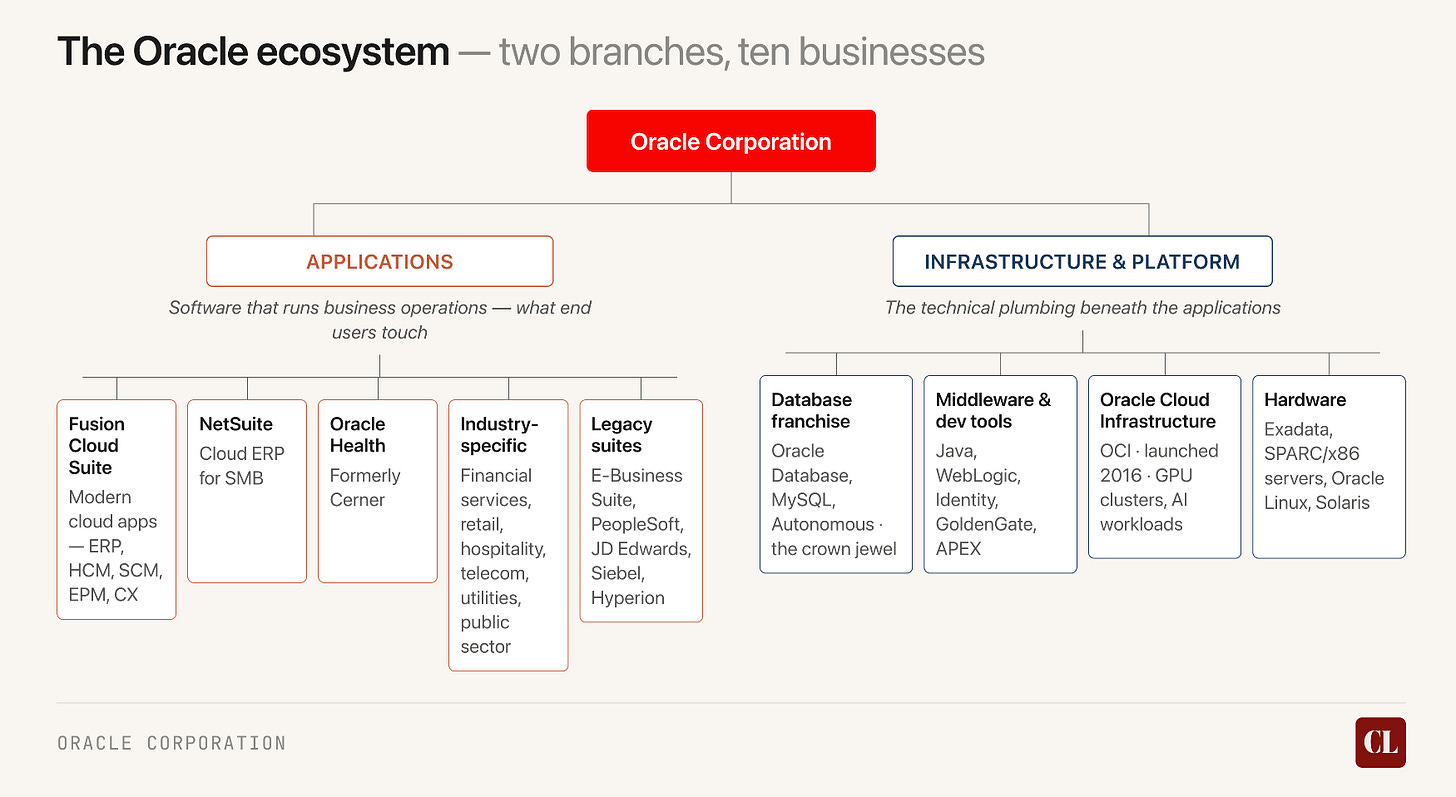1456x797 pixels.
Task: Click the Industry-specific heading
Action: coord(499,435)
